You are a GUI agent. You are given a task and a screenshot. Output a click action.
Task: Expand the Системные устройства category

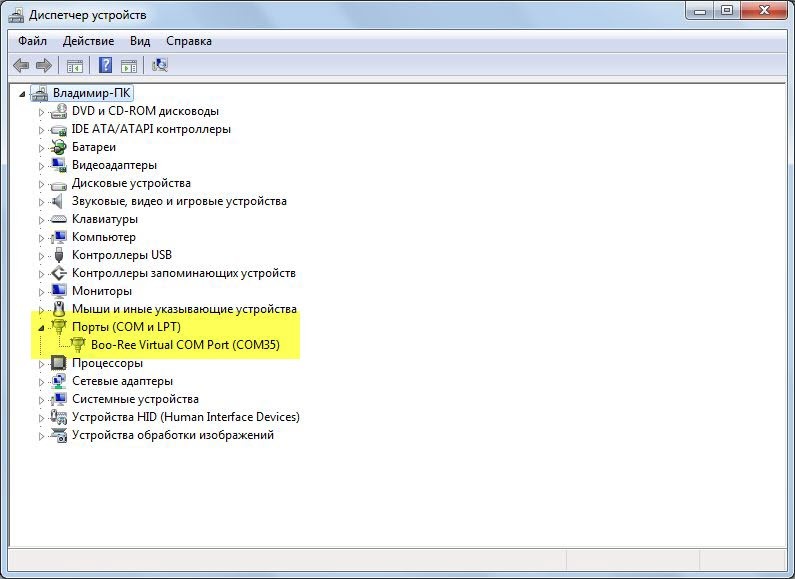coord(42,400)
